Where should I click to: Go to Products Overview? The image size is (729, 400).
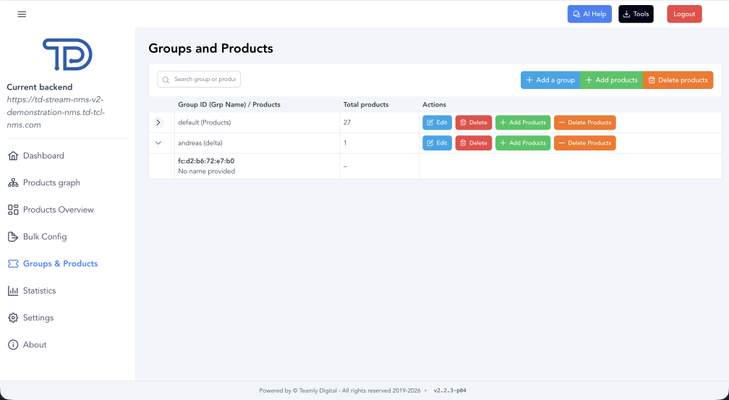(x=58, y=210)
